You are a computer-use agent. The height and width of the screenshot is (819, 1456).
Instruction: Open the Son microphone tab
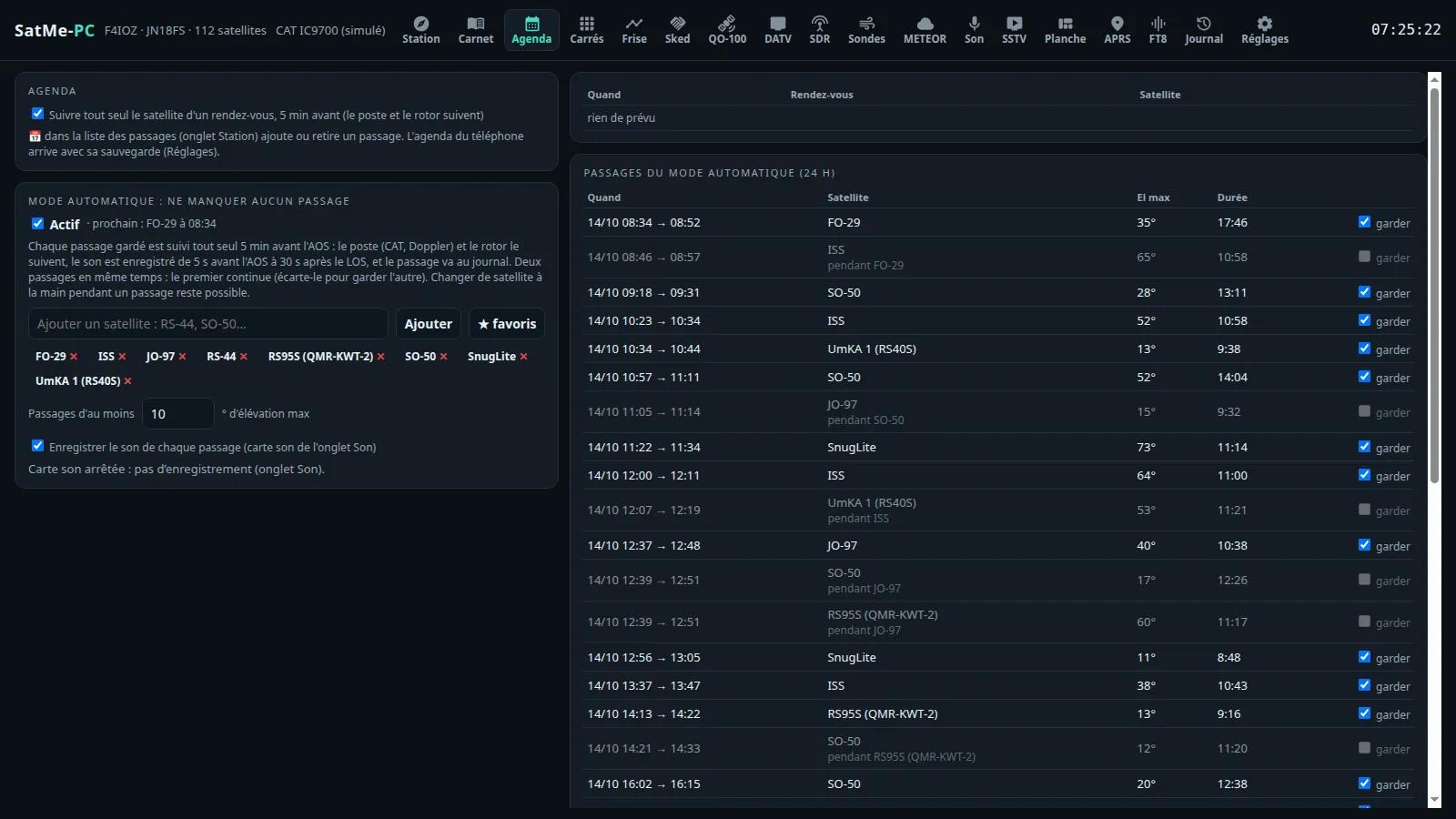(x=974, y=30)
